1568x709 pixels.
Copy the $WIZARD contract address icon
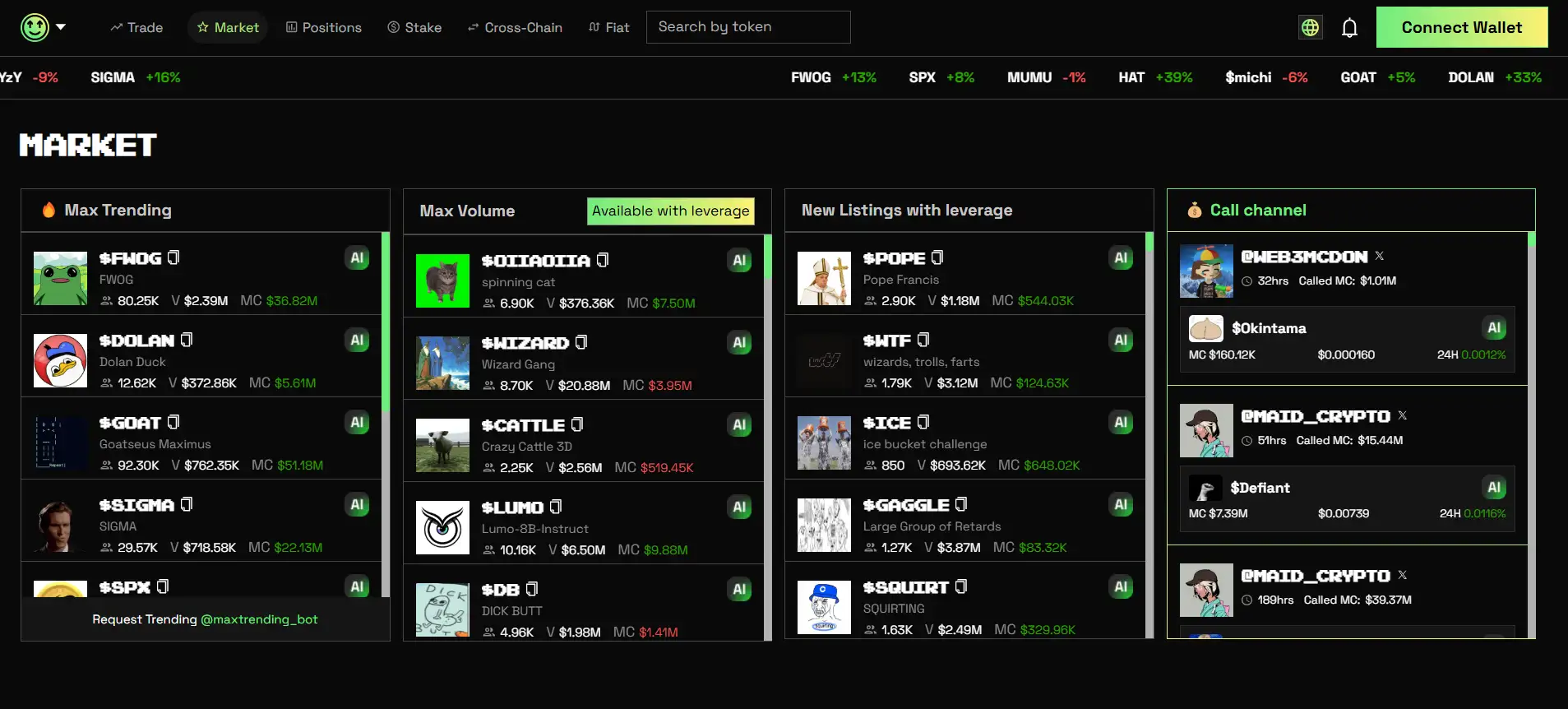(581, 342)
